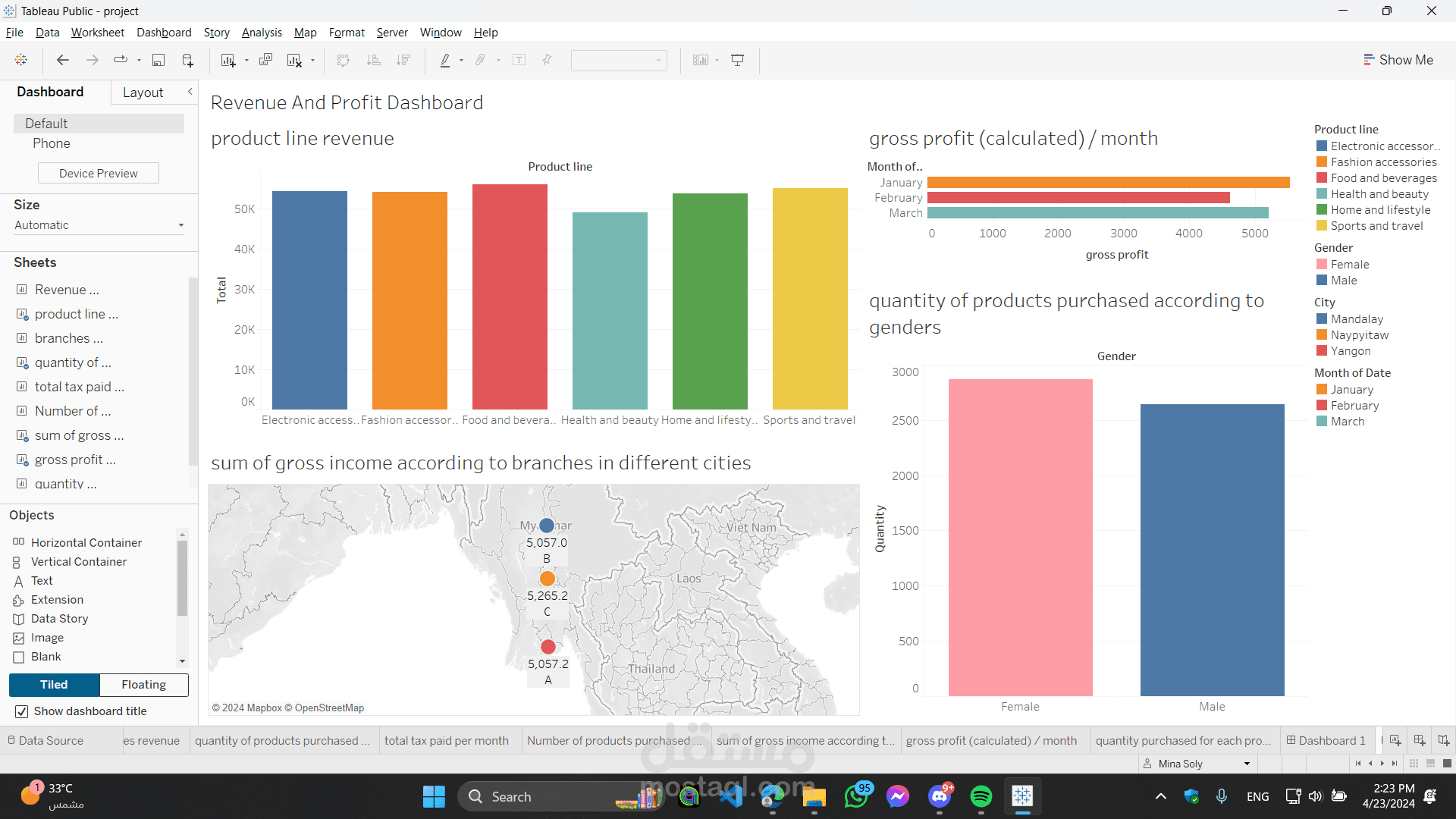
Task: Select the Tiled layout option
Action: [54, 685]
